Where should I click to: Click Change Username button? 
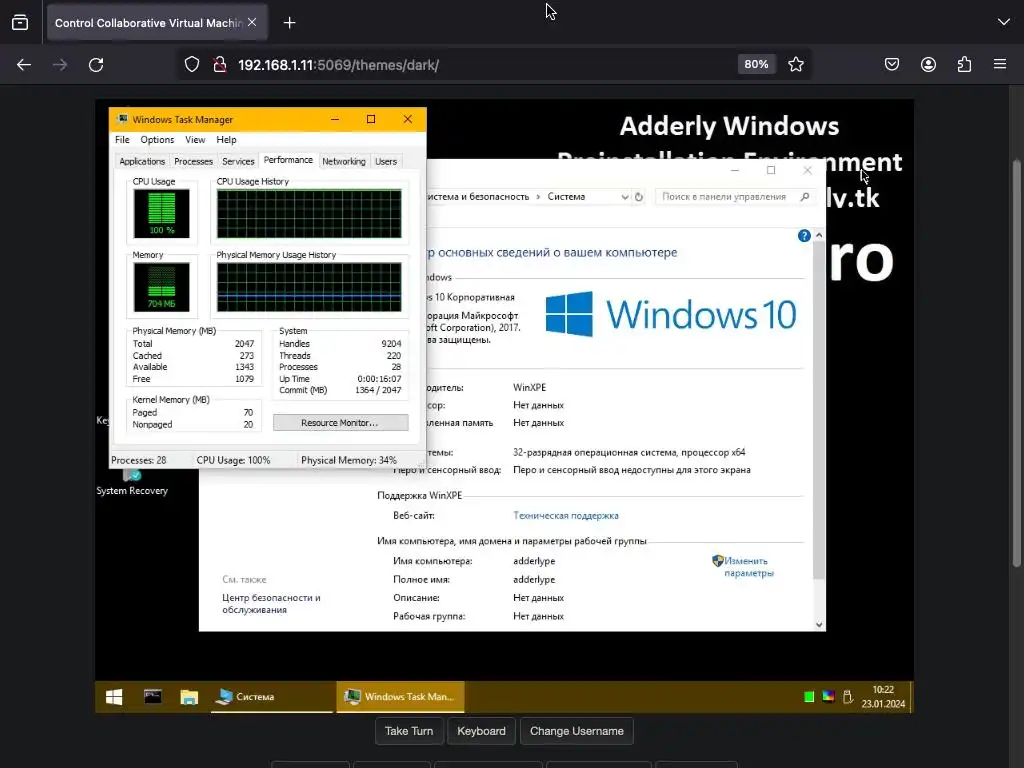[x=577, y=731]
